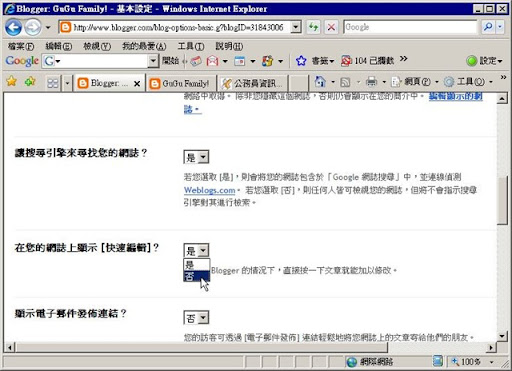Click the blogger.com address bar URL
The width and height of the screenshot is (512, 371).
pyautogui.click(x=178, y=27)
